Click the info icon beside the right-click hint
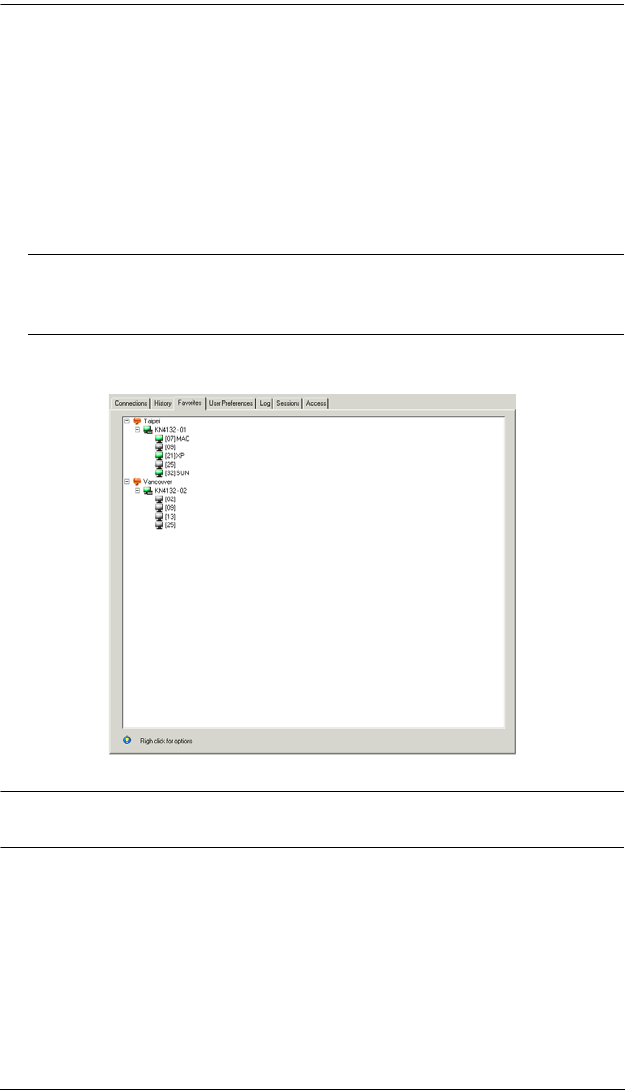625x1090 pixels. pos(126,741)
